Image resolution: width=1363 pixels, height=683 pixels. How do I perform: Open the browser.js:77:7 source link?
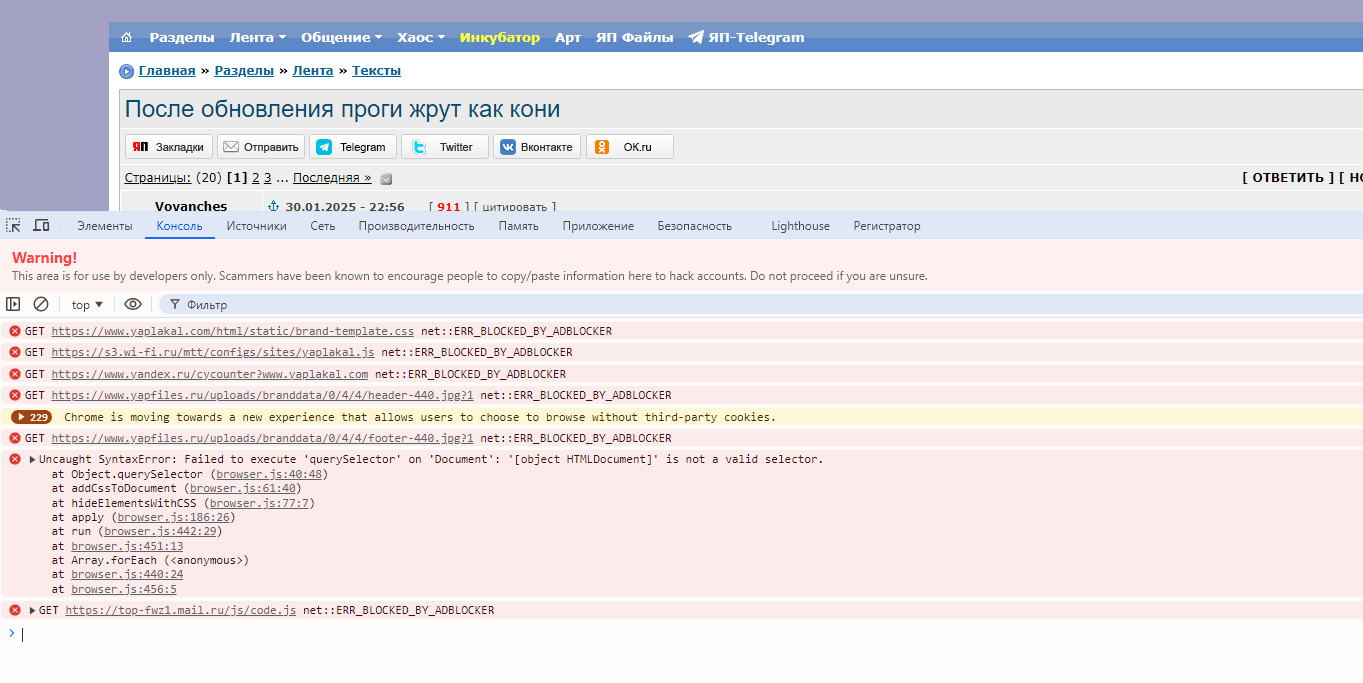(260, 503)
